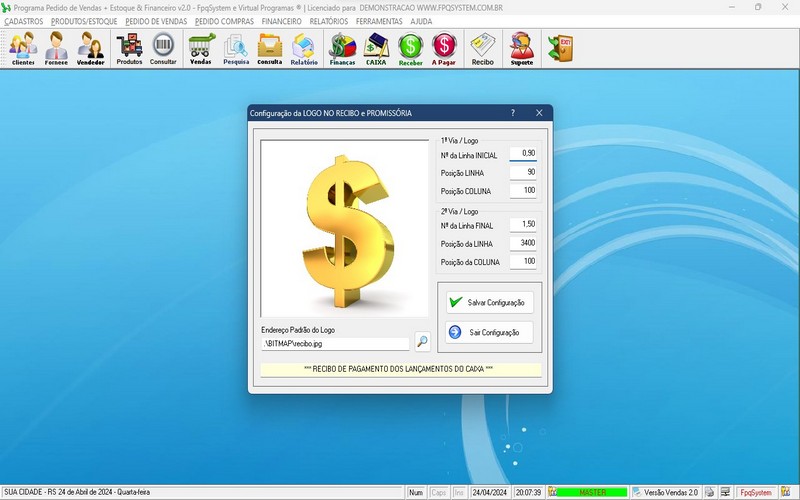Click the magnifier browse logo button
The image size is (800, 500).
click(422, 342)
